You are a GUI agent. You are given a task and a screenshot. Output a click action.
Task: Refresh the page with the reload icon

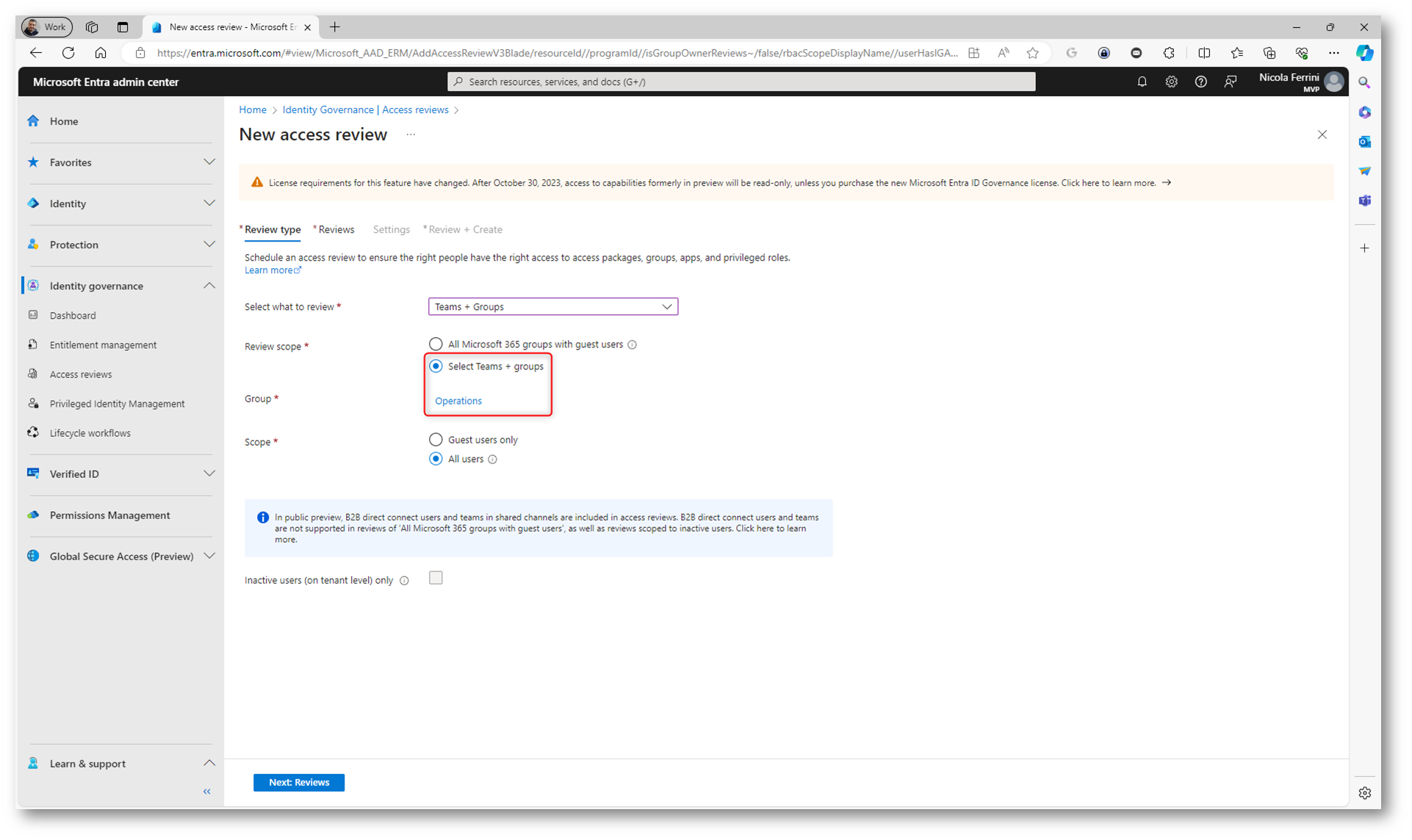click(x=68, y=53)
